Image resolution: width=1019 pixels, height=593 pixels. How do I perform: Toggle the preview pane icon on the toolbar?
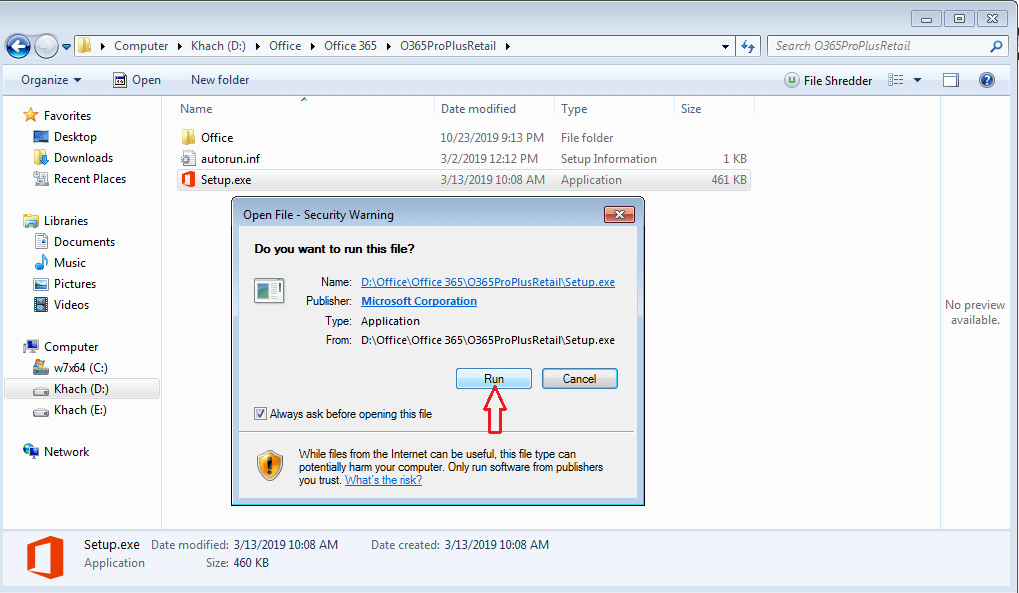950,80
